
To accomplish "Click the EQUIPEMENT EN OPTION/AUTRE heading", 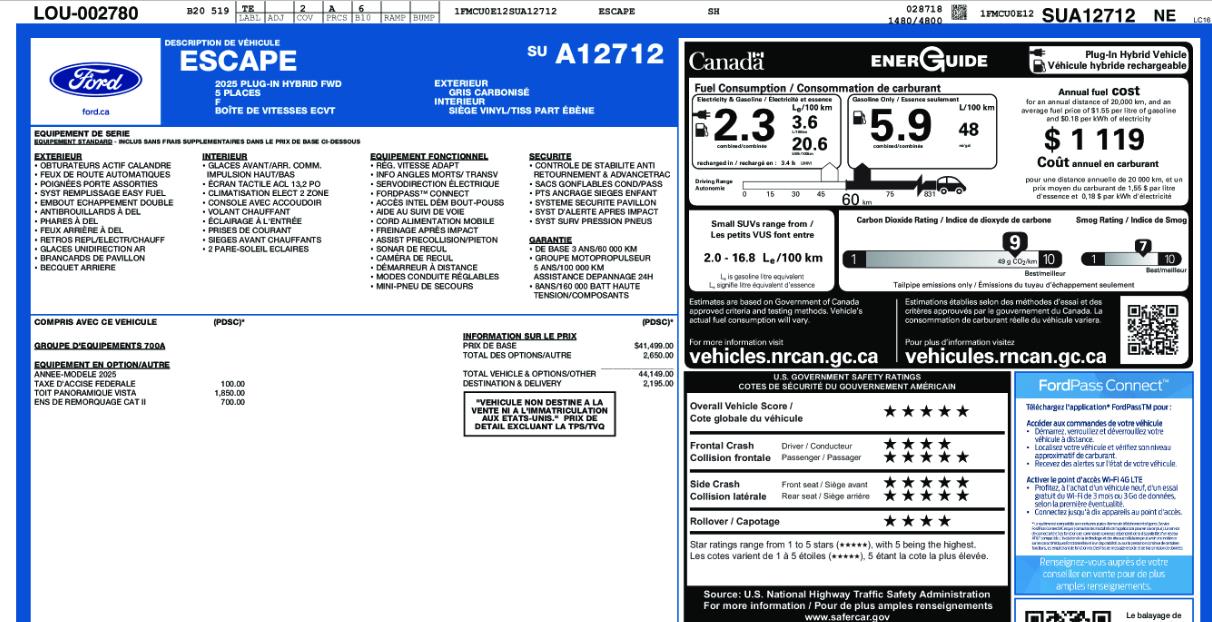I will (x=102, y=365).
